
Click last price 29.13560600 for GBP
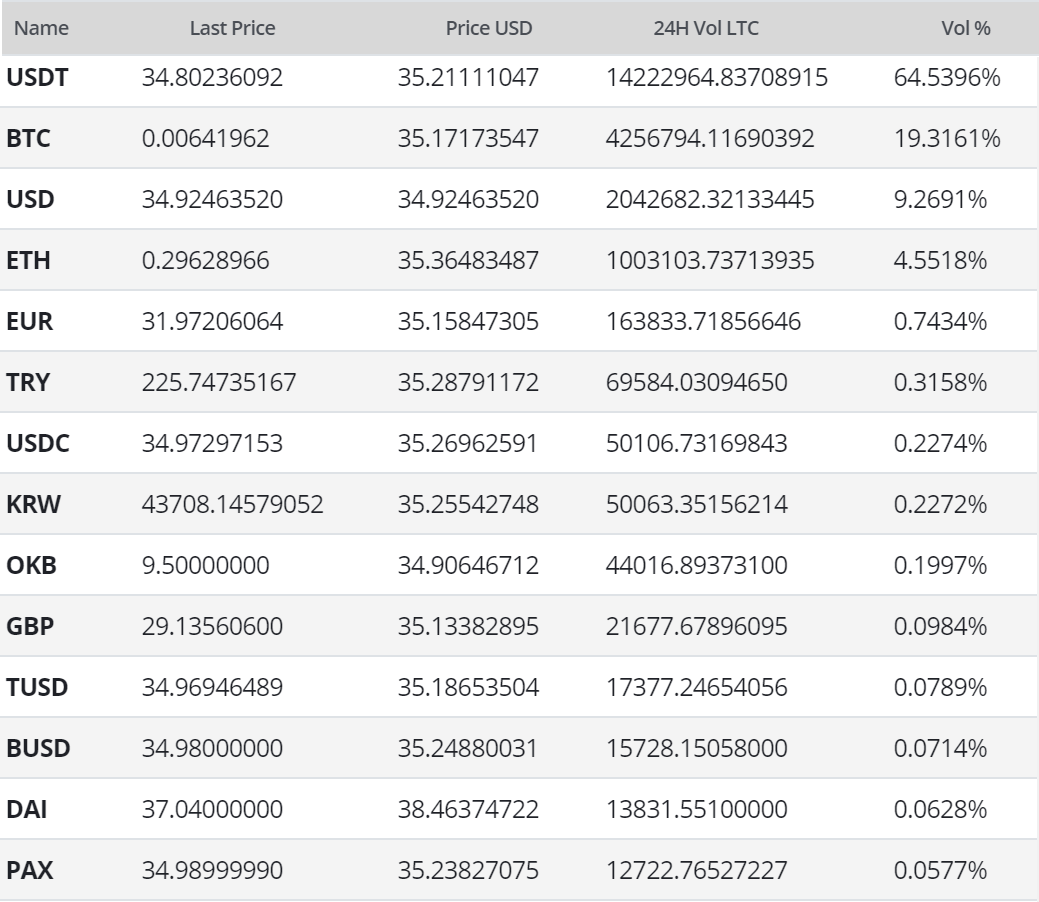tap(212, 626)
